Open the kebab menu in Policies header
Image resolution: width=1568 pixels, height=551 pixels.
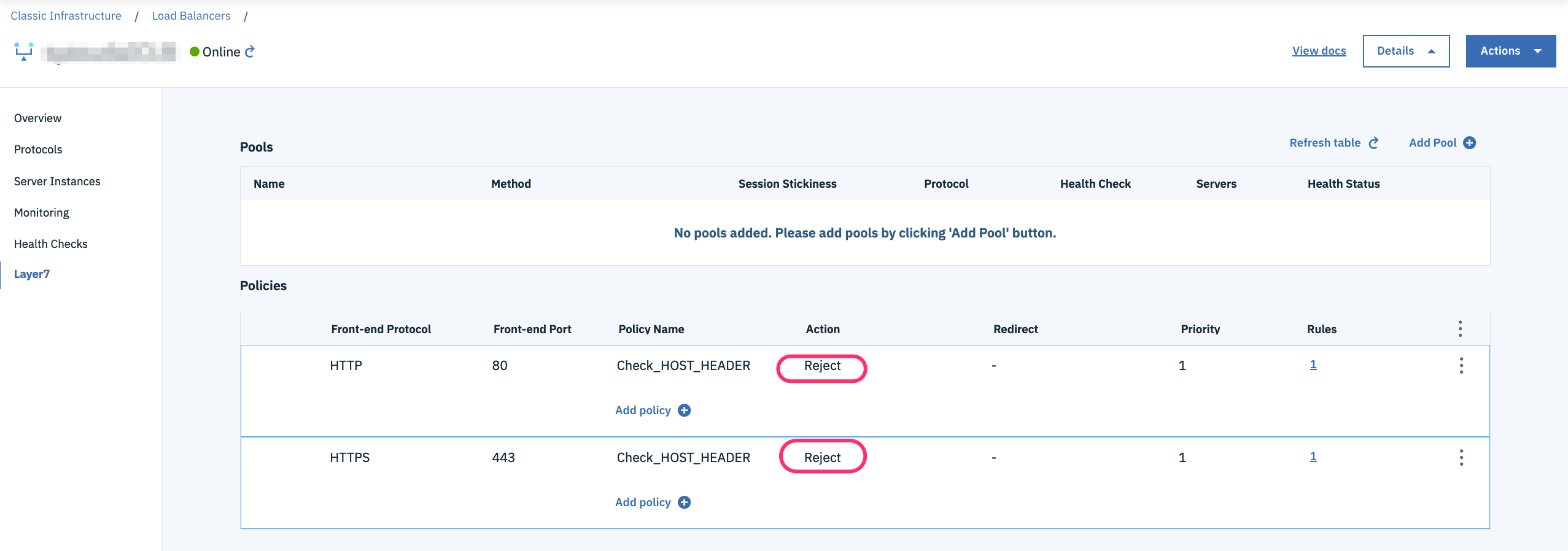[x=1460, y=329]
